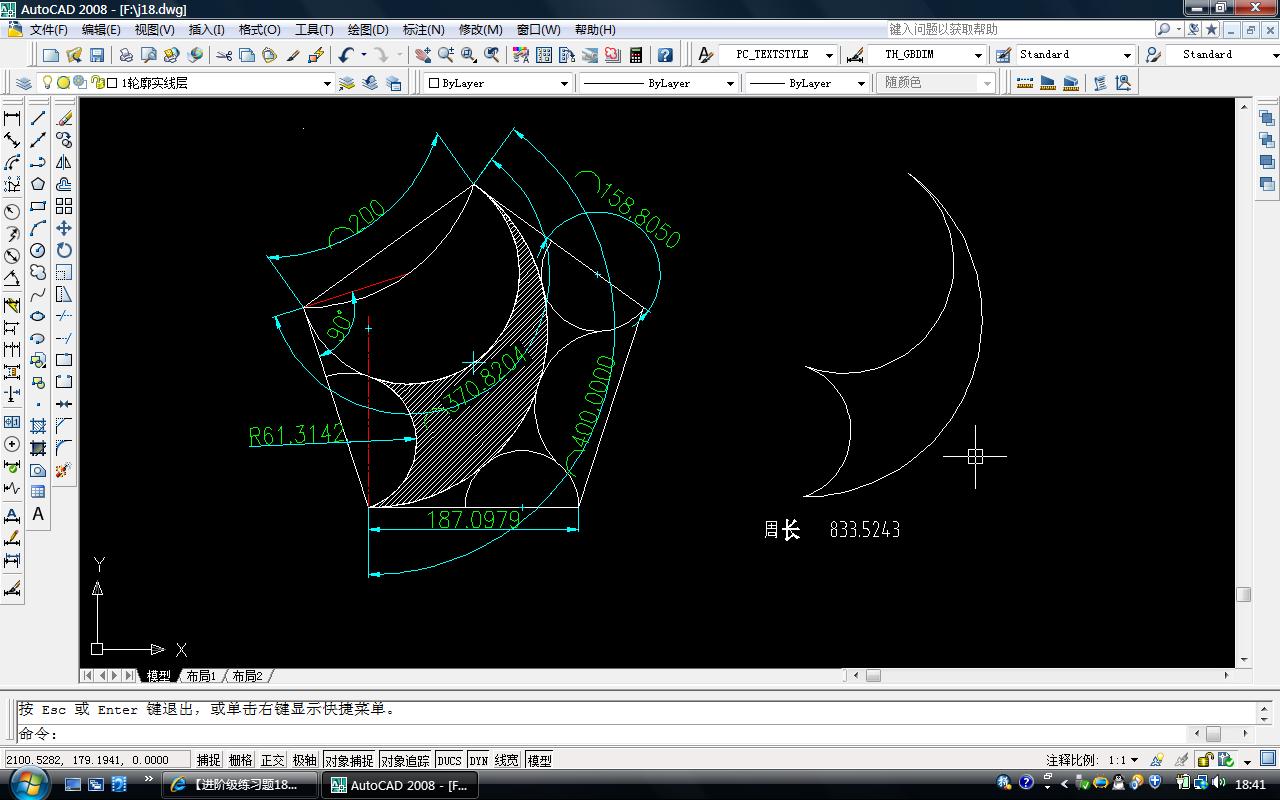Open the 修改(M) menu
This screenshot has height=800, width=1280.
[480, 29]
